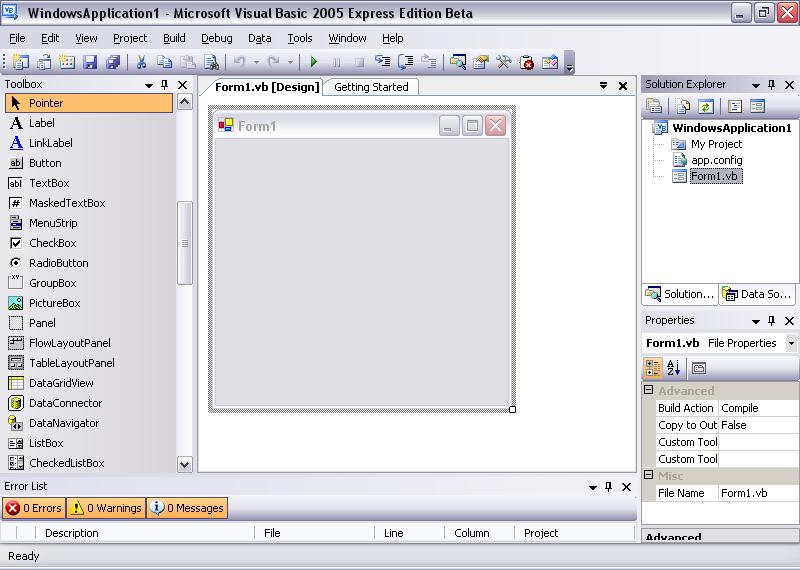Click the New Project toolbar icon
The image size is (800, 570).
pyautogui.click(x=20, y=62)
